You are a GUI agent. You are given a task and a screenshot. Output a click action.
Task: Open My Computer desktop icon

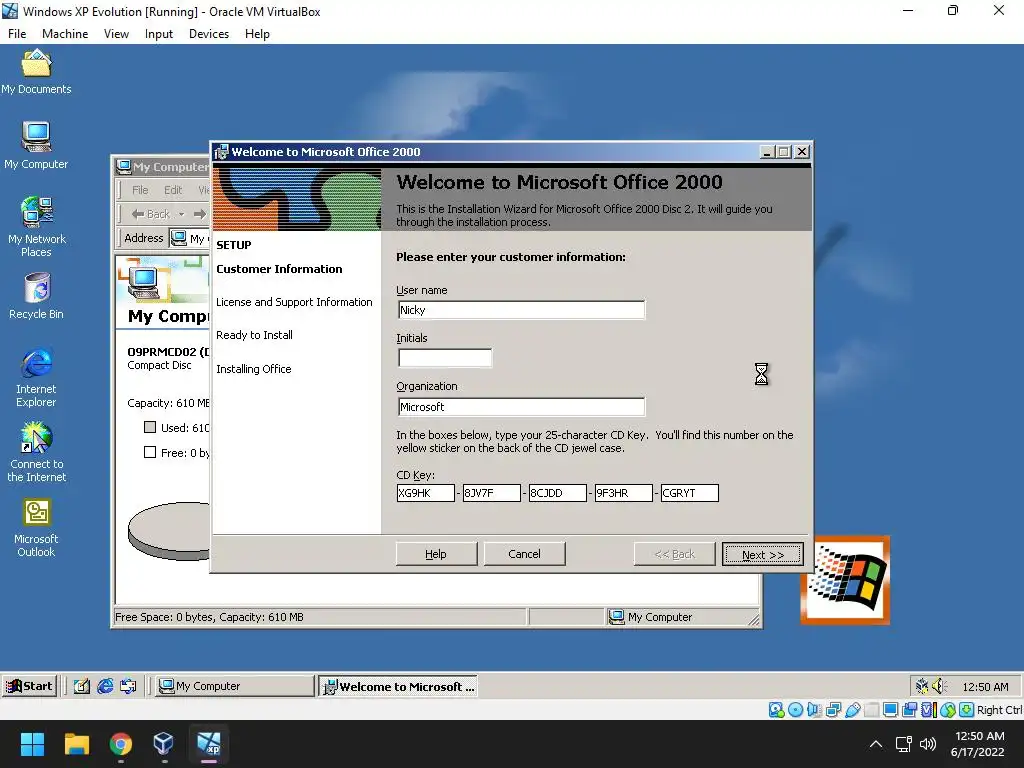36,146
